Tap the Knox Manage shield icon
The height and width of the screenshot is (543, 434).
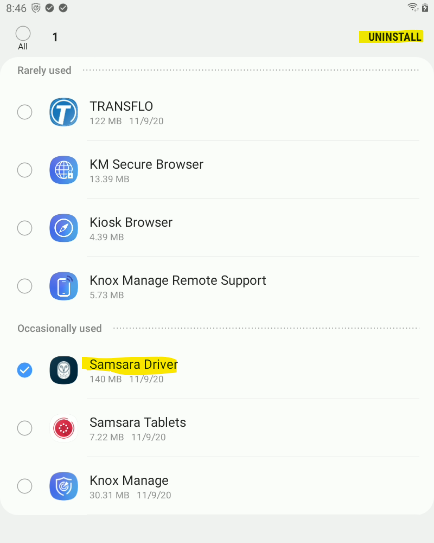[63, 486]
